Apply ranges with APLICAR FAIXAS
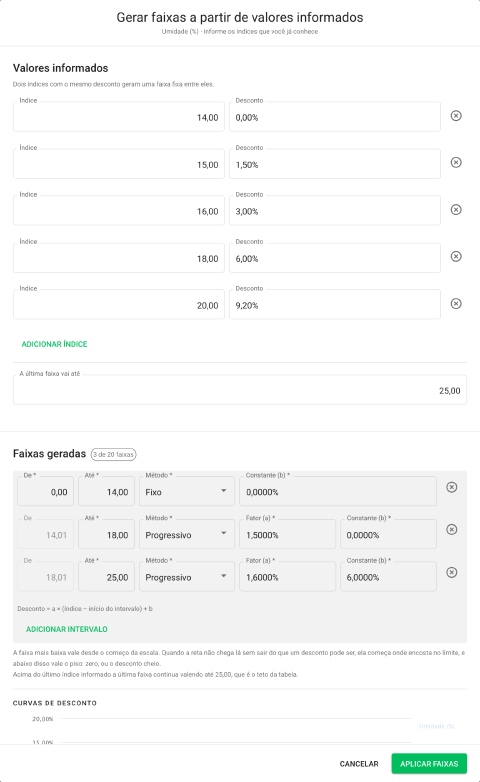Screen dimensions: 480x782 [429, 764]
